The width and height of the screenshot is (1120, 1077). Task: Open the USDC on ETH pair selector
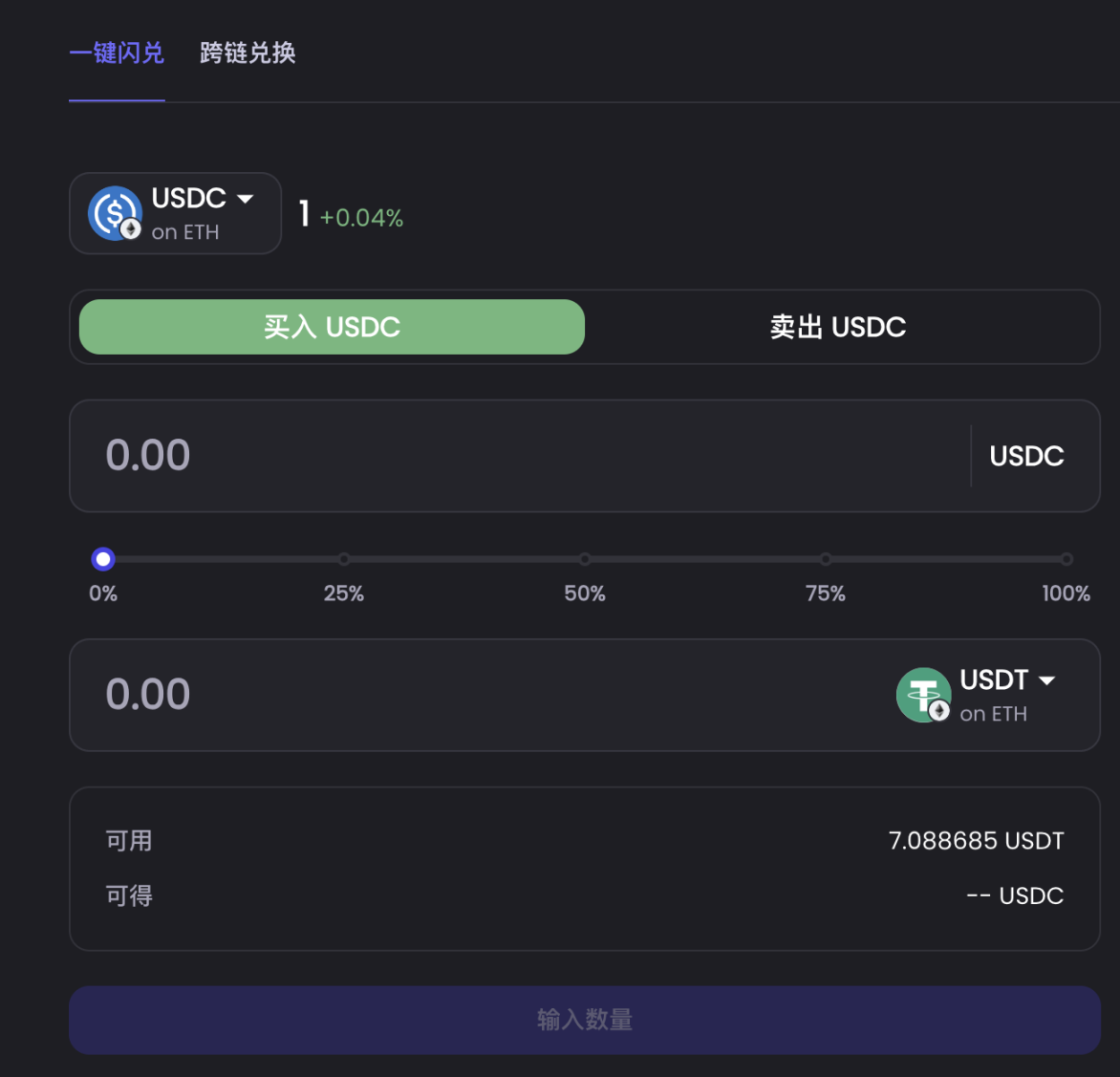tap(176, 214)
